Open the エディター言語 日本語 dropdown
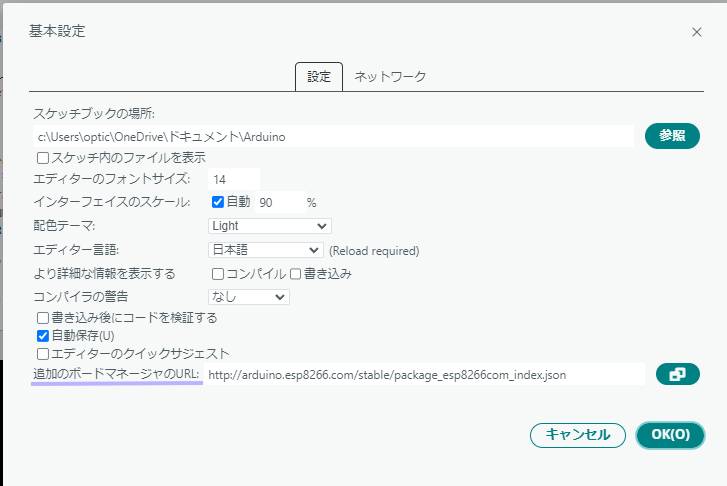 (x=266, y=250)
